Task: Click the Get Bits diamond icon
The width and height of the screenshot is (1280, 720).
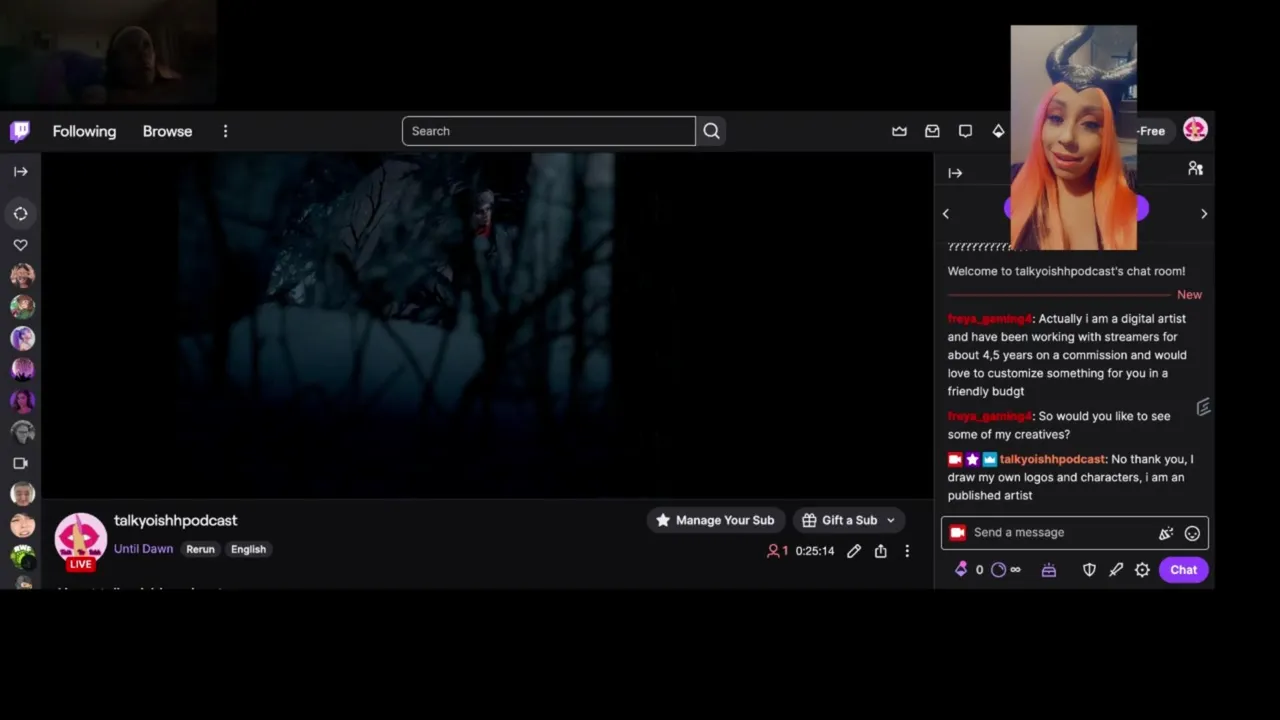Action: pyautogui.click(x=998, y=131)
